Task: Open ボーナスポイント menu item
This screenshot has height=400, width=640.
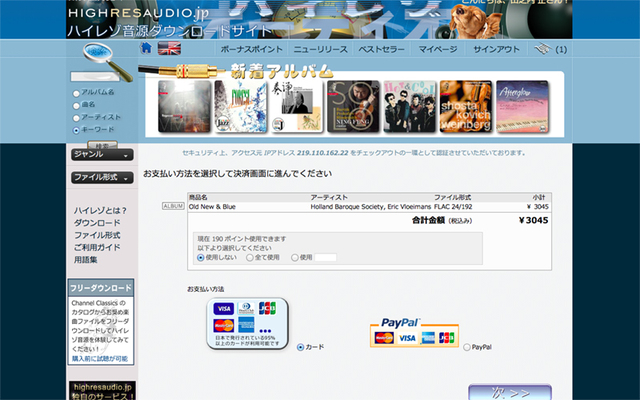Action: pyautogui.click(x=251, y=49)
